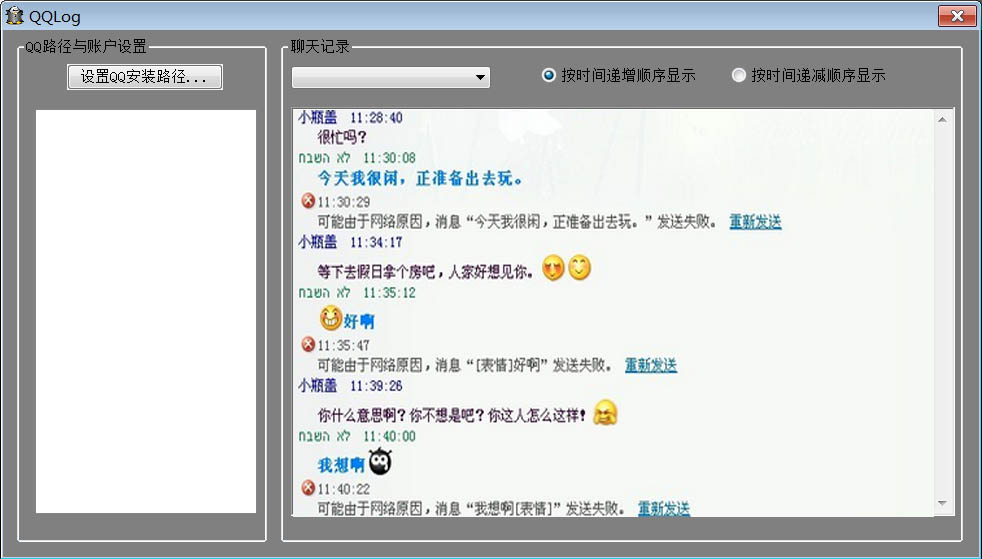Close the QQLog window

pyautogui.click(x=957, y=16)
